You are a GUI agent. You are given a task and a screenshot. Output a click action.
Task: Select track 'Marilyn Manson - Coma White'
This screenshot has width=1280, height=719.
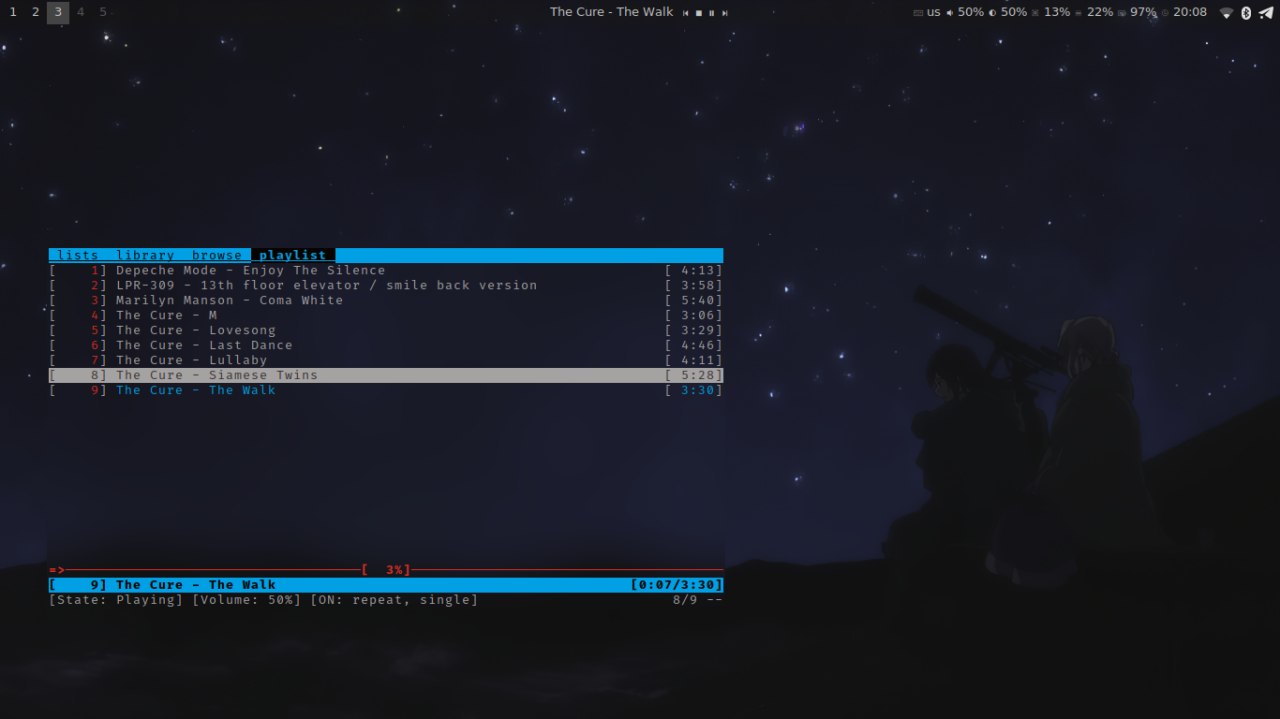click(x=385, y=300)
